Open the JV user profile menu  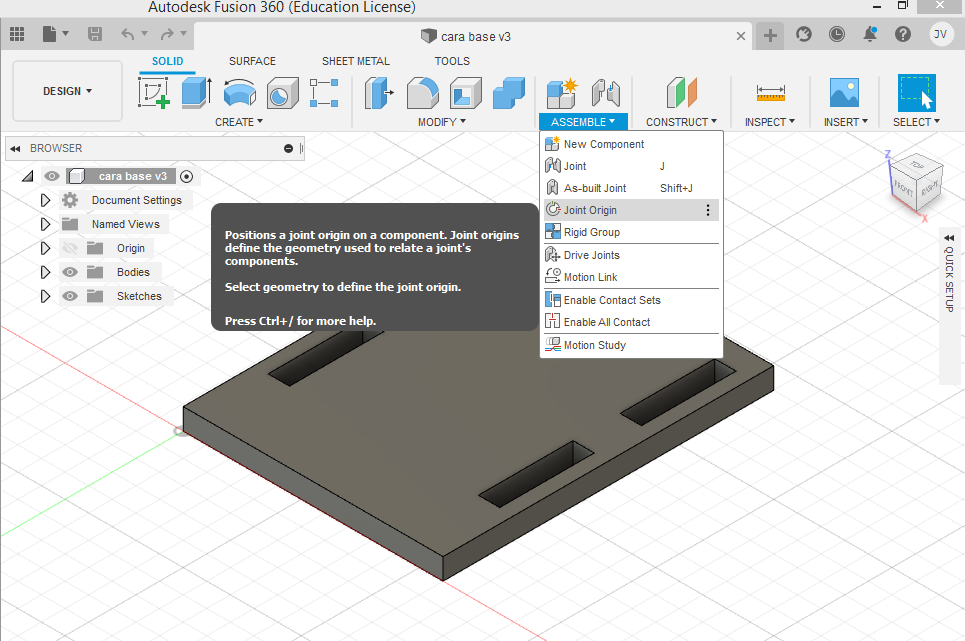pyautogui.click(x=940, y=34)
